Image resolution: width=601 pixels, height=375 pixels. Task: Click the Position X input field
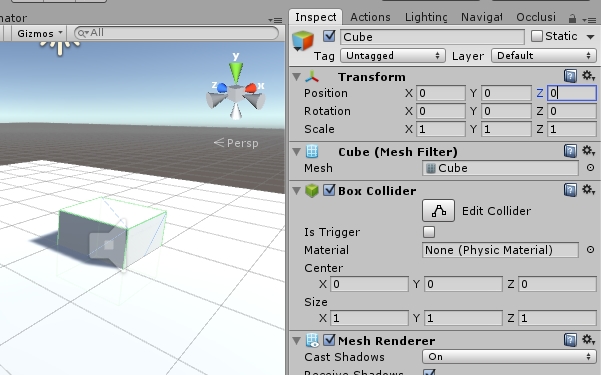coord(441,93)
